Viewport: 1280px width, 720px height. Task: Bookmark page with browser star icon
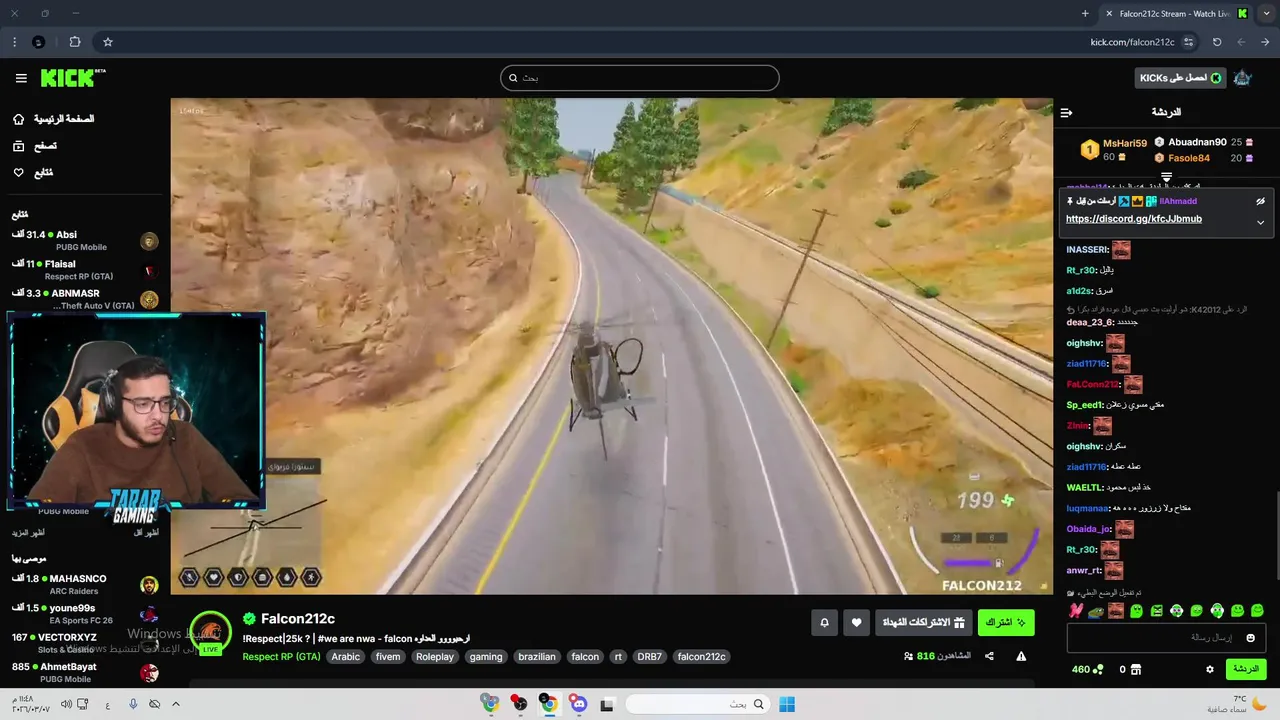coord(108,42)
